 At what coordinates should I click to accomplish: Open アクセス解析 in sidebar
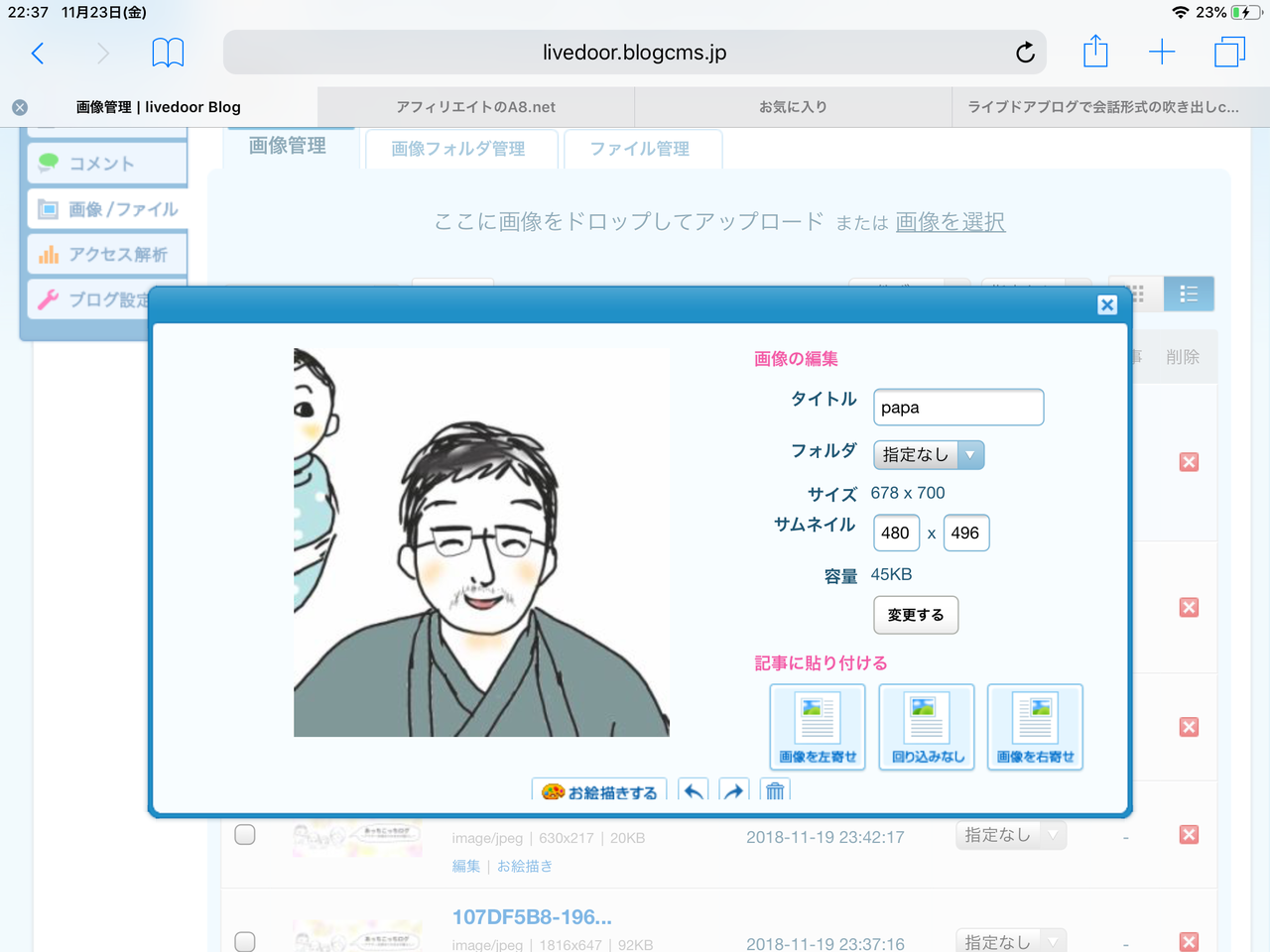coord(107,255)
